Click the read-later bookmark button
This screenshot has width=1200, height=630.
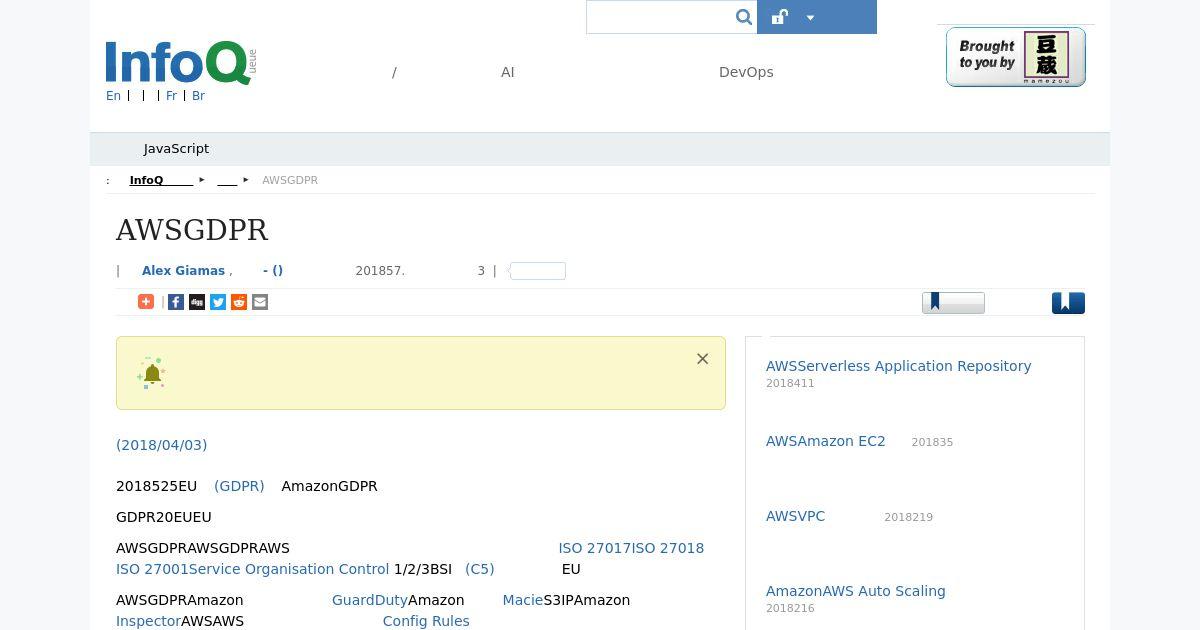click(953, 302)
